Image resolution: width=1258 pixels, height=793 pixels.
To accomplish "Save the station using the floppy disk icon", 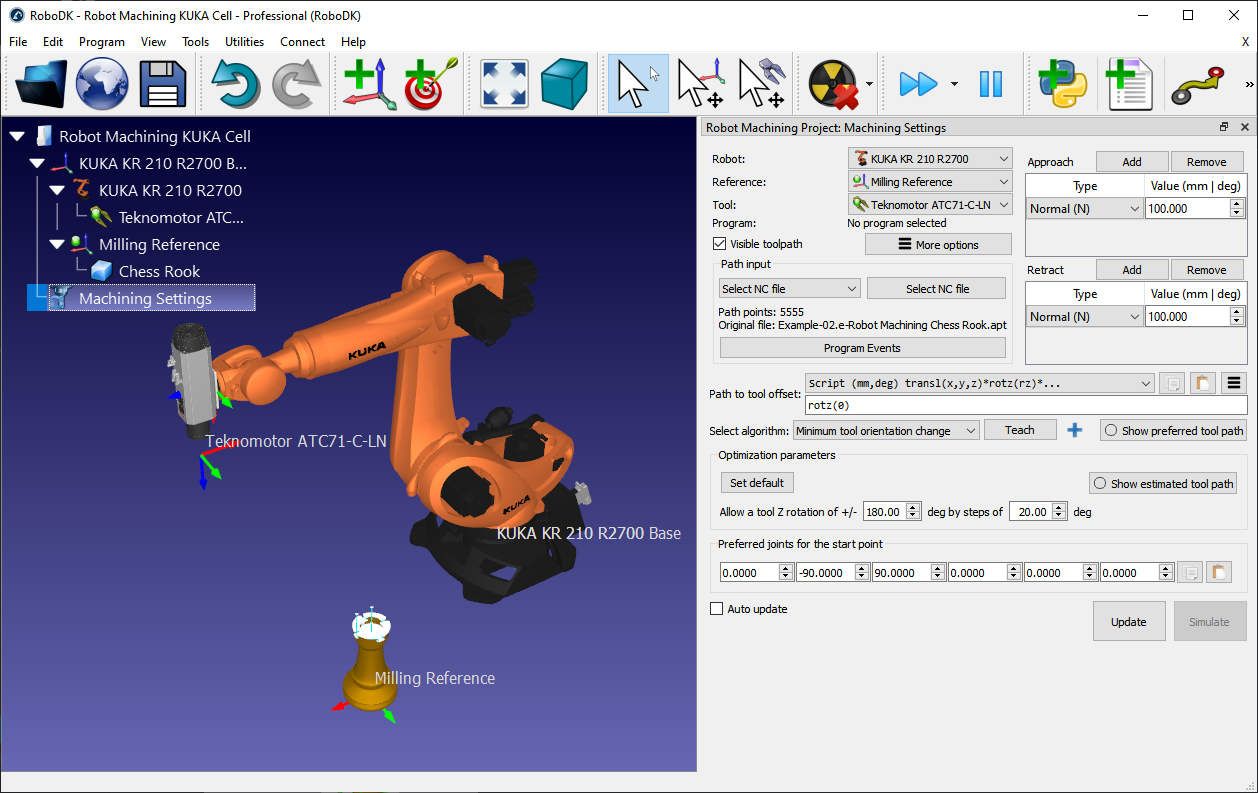I will 163,84.
